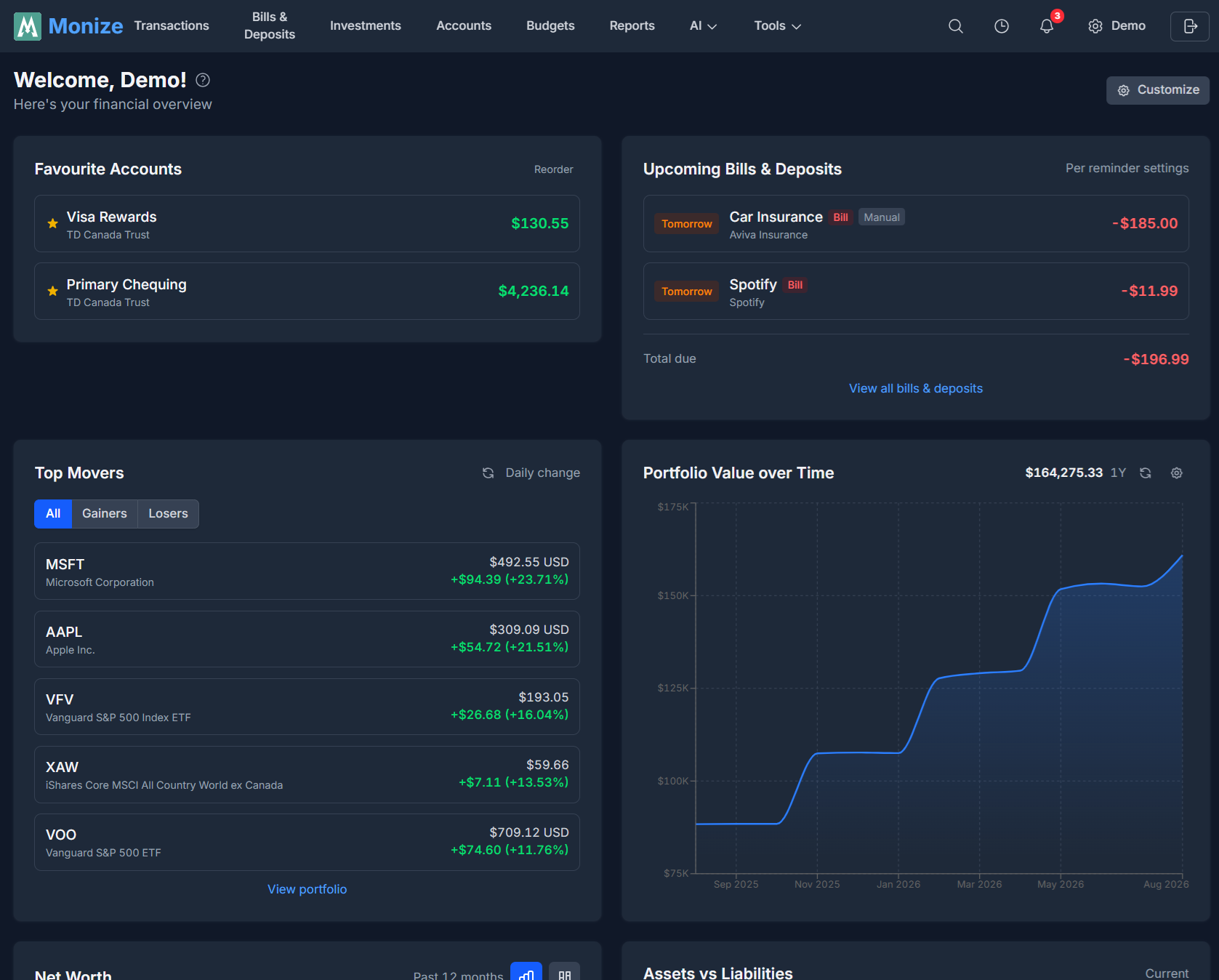The width and height of the screenshot is (1219, 980).
Task: Click Tomorrow badge on Car Insurance
Action: click(x=687, y=224)
